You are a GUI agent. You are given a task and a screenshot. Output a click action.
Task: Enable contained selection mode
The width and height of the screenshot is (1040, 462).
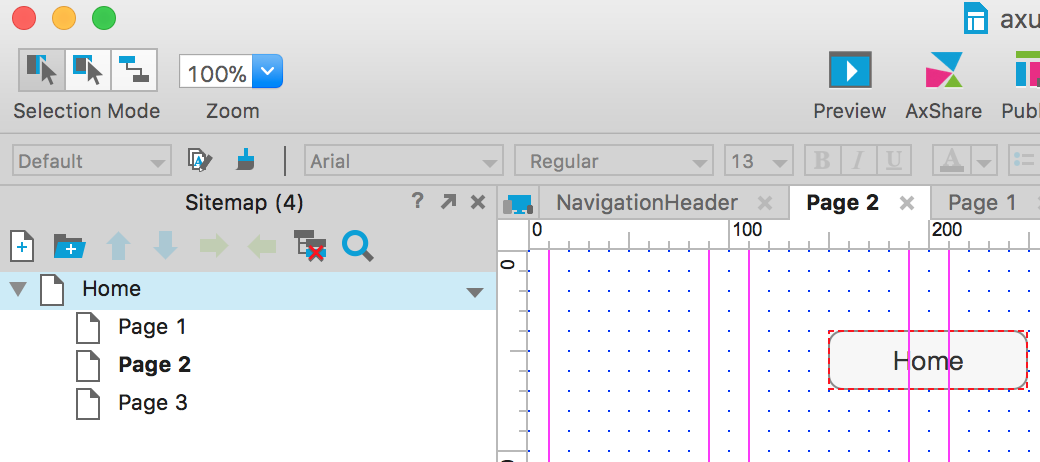click(x=87, y=70)
